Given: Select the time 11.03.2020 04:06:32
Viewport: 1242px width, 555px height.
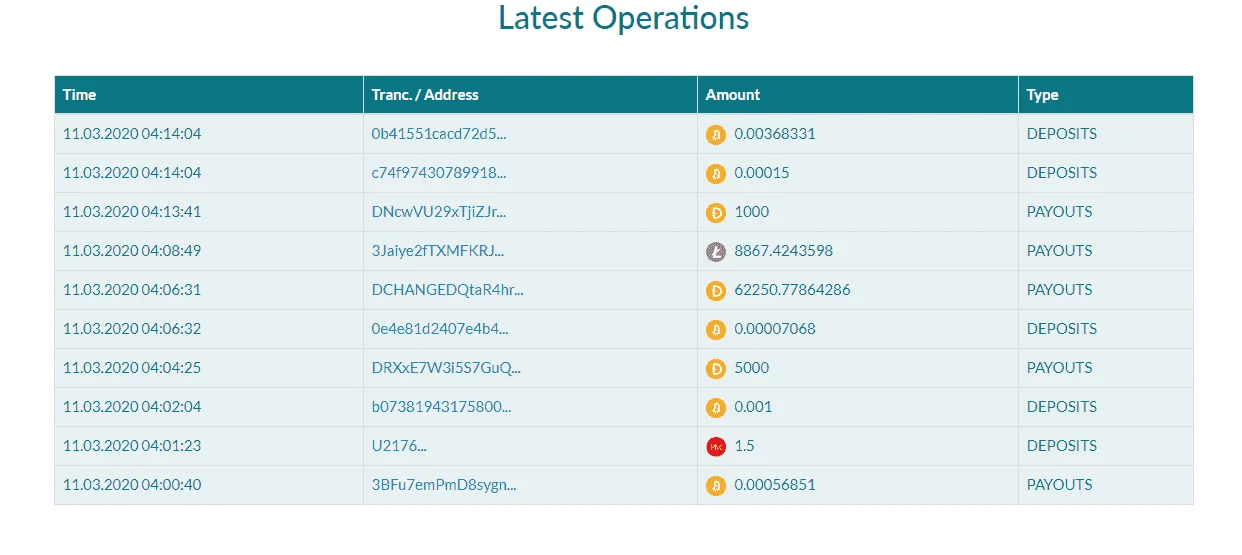Looking at the screenshot, I should pyautogui.click(x=132, y=329).
